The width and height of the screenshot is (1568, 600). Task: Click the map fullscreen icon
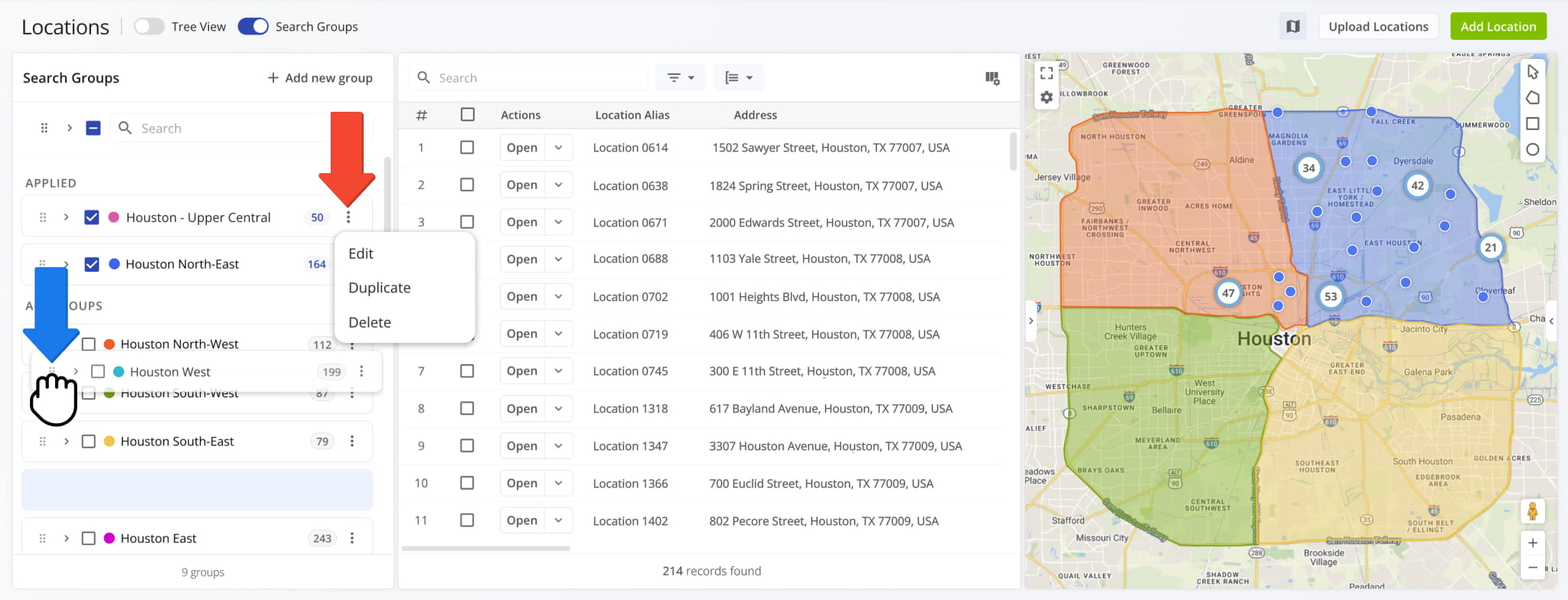(x=1047, y=73)
